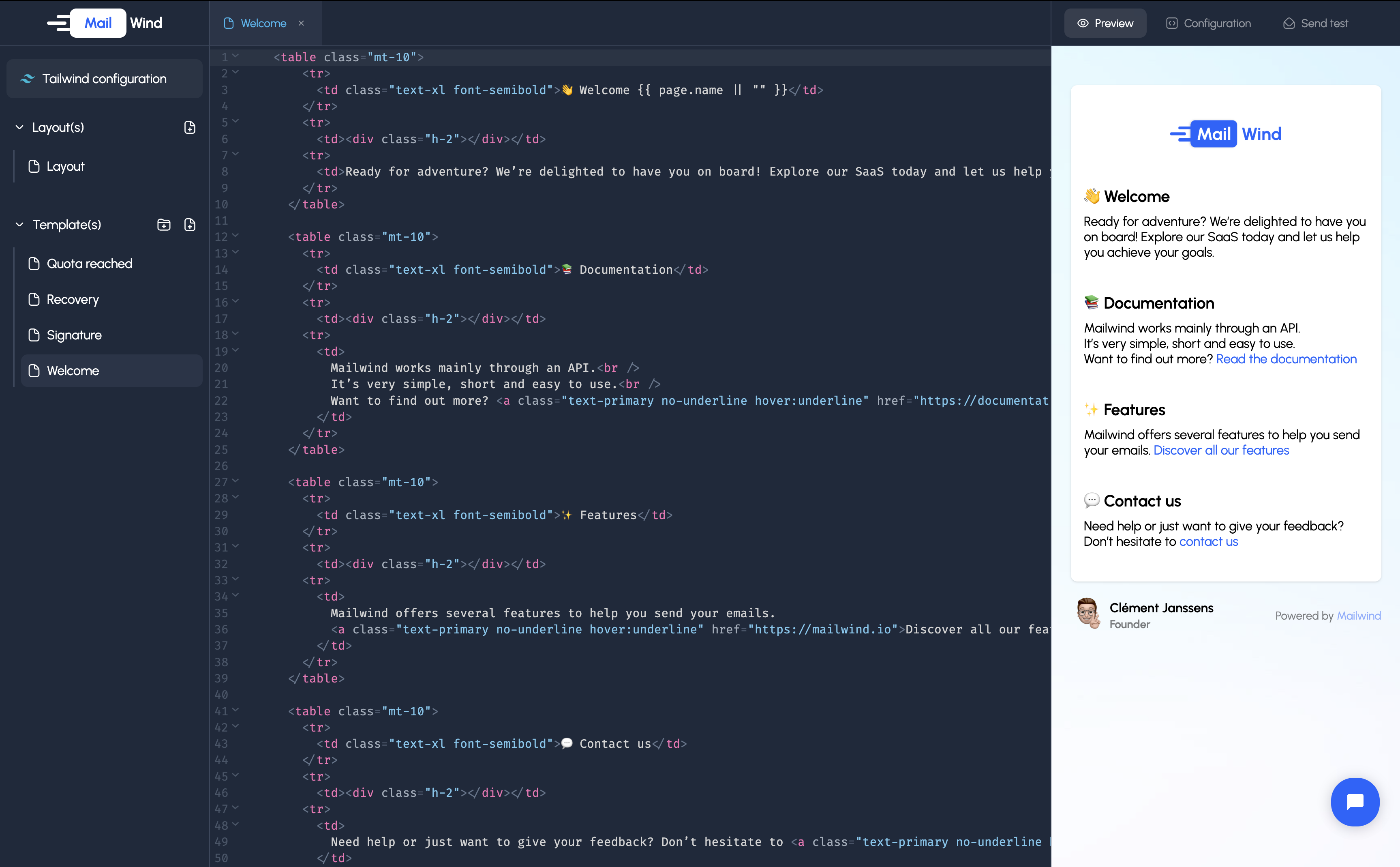1400x867 pixels.
Task: Click the Preview eye icon
Action: tap(1083, 24)
